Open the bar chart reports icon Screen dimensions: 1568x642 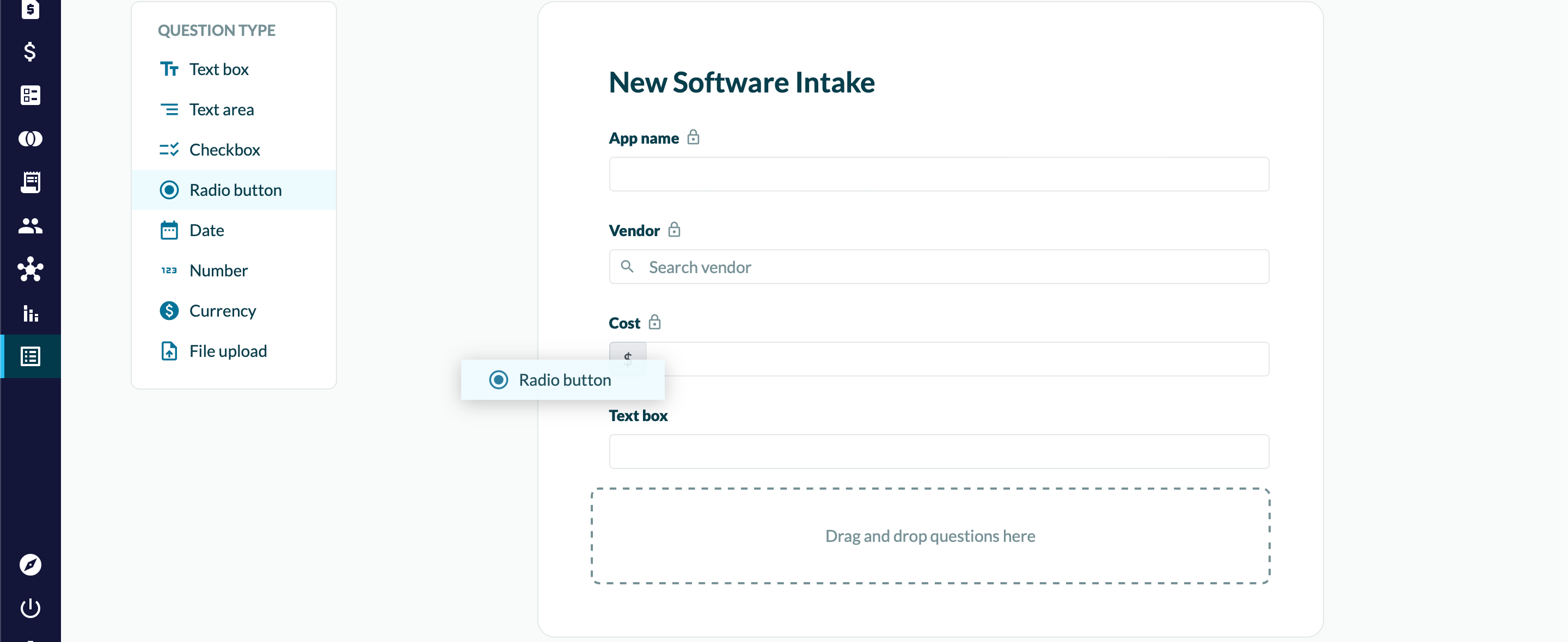(30, 313)
